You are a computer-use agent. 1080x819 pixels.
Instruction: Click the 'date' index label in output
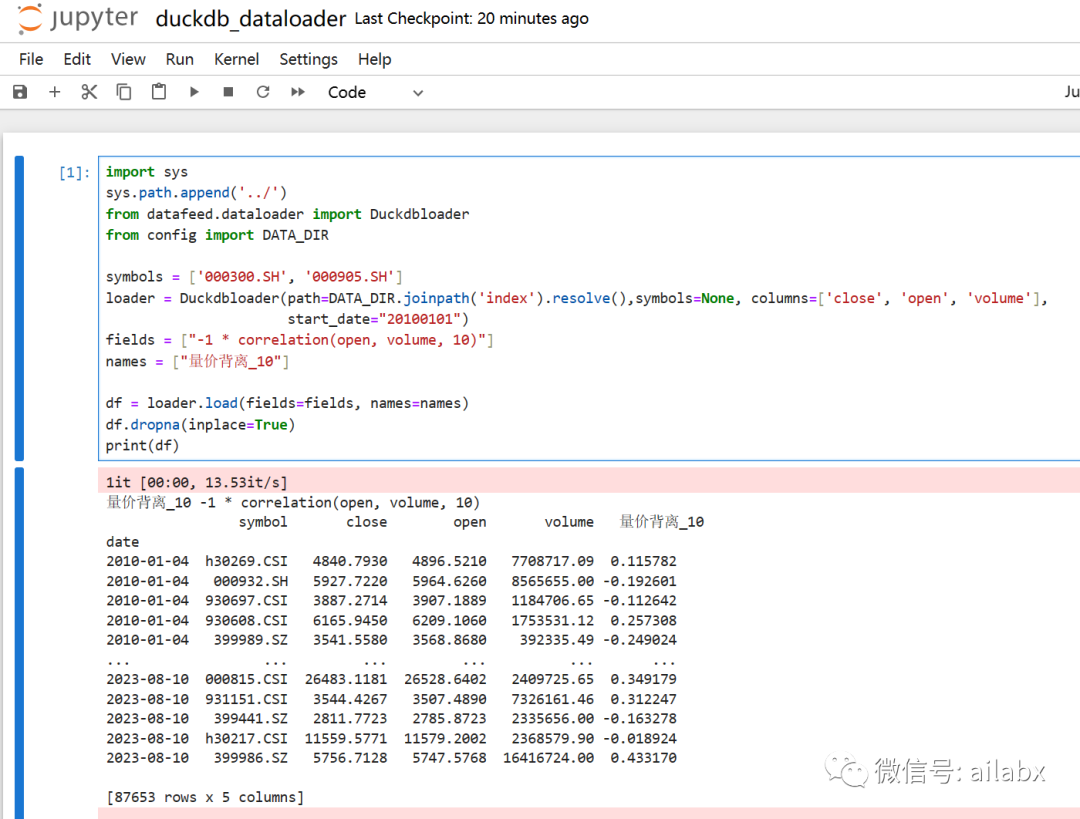point(123,542)
